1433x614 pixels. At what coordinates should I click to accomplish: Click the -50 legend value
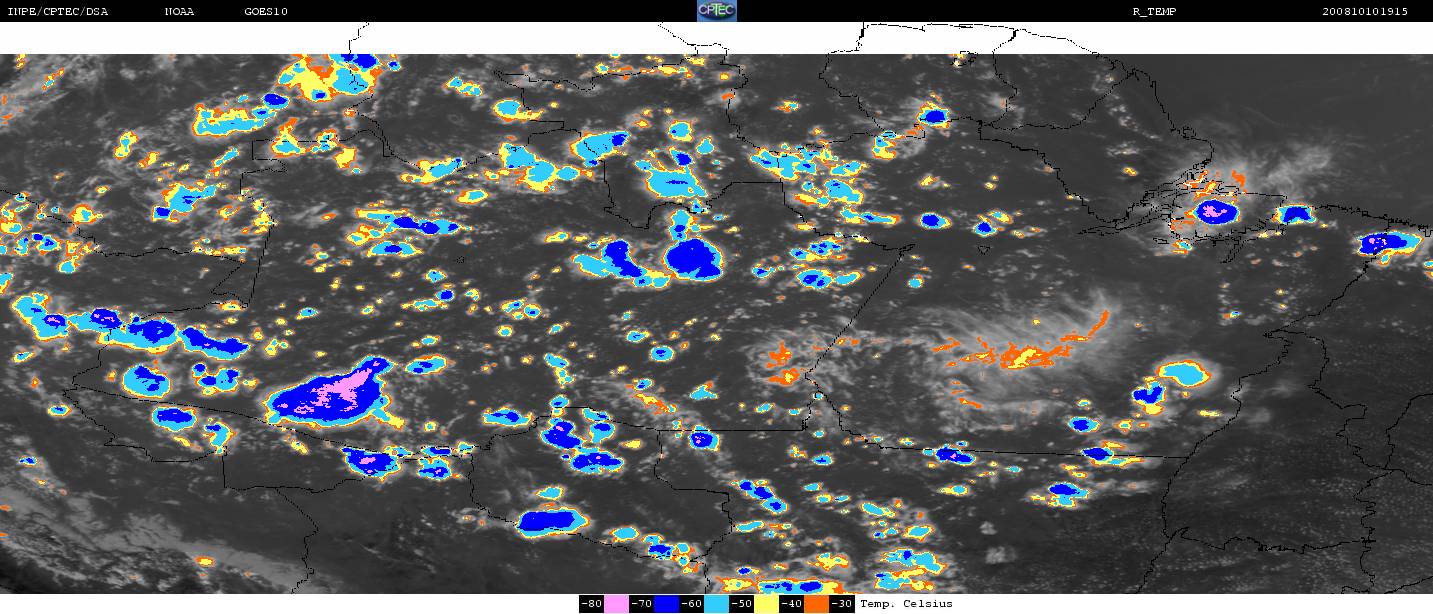pos(741,604)
